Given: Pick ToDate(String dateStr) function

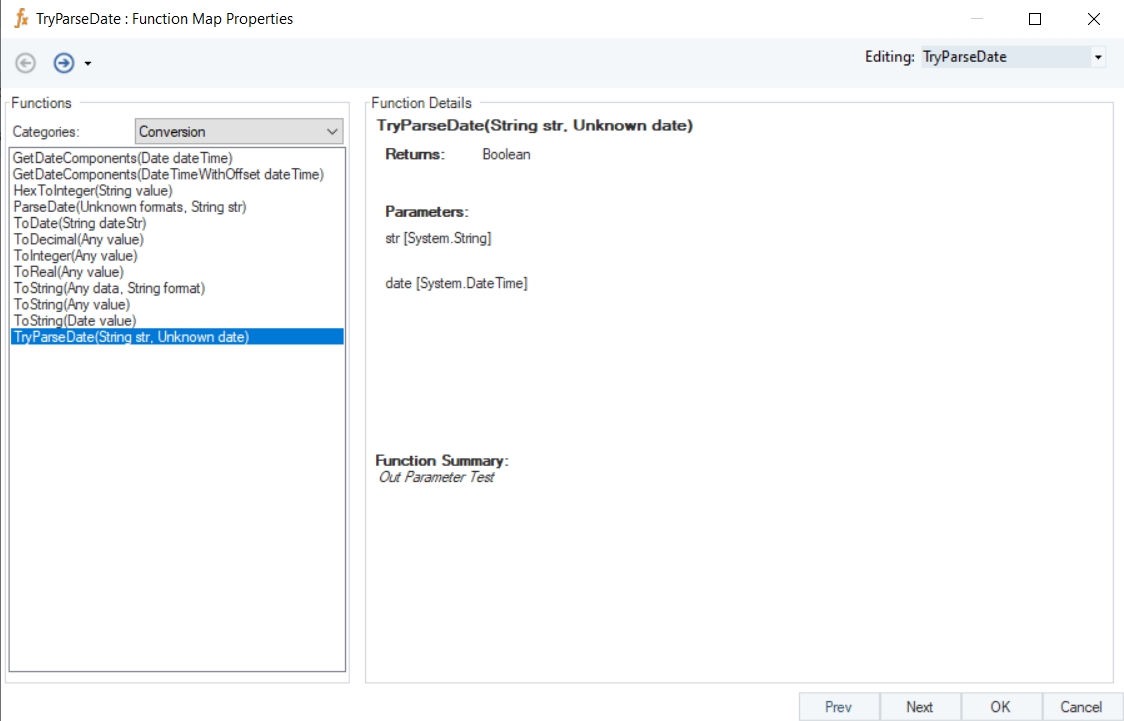Looking at the screenshot, I should click(80, 223).
